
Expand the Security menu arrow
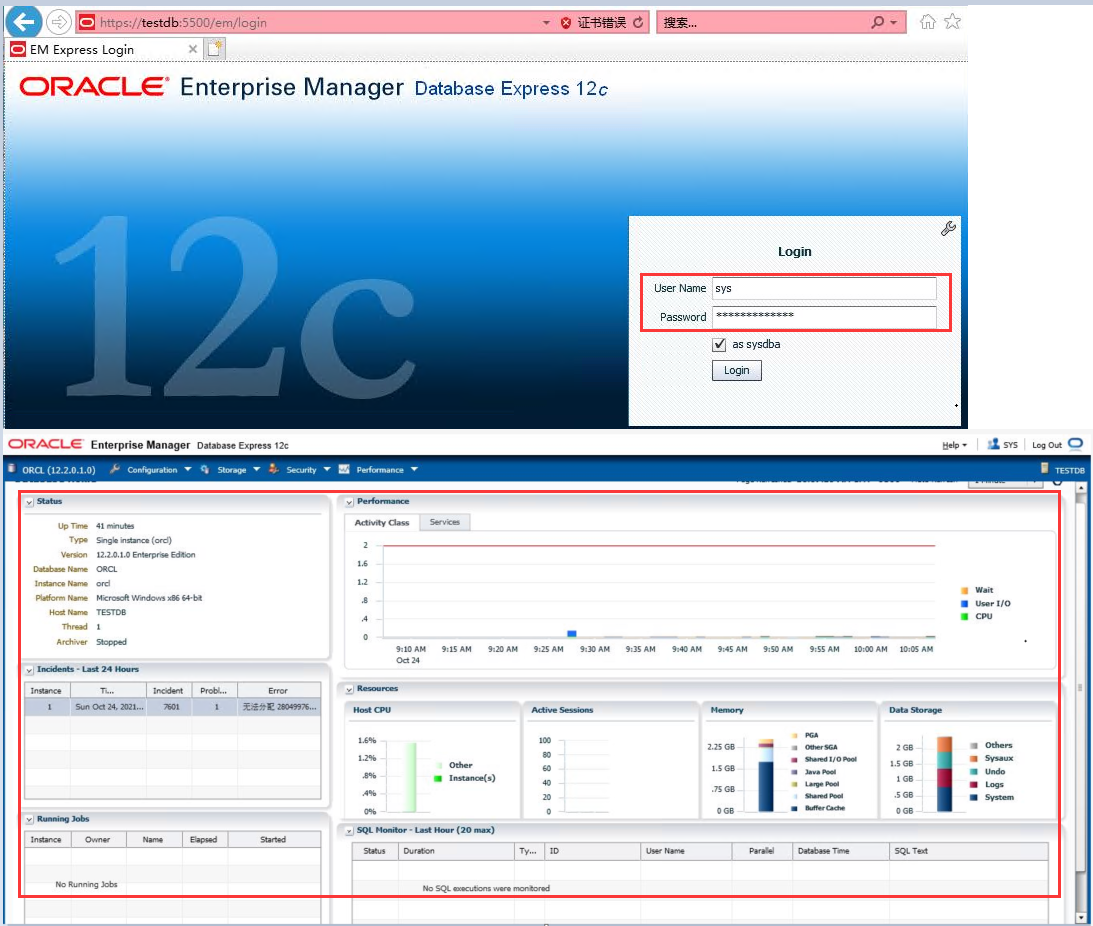pyautogui.click(x=327, y=469)
